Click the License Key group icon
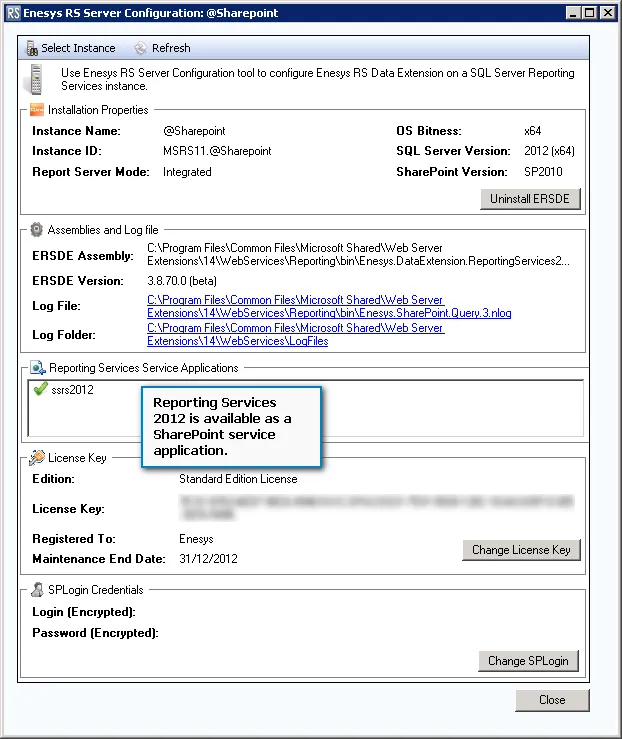This screenshot has width=622, height=739. (37, 458)
